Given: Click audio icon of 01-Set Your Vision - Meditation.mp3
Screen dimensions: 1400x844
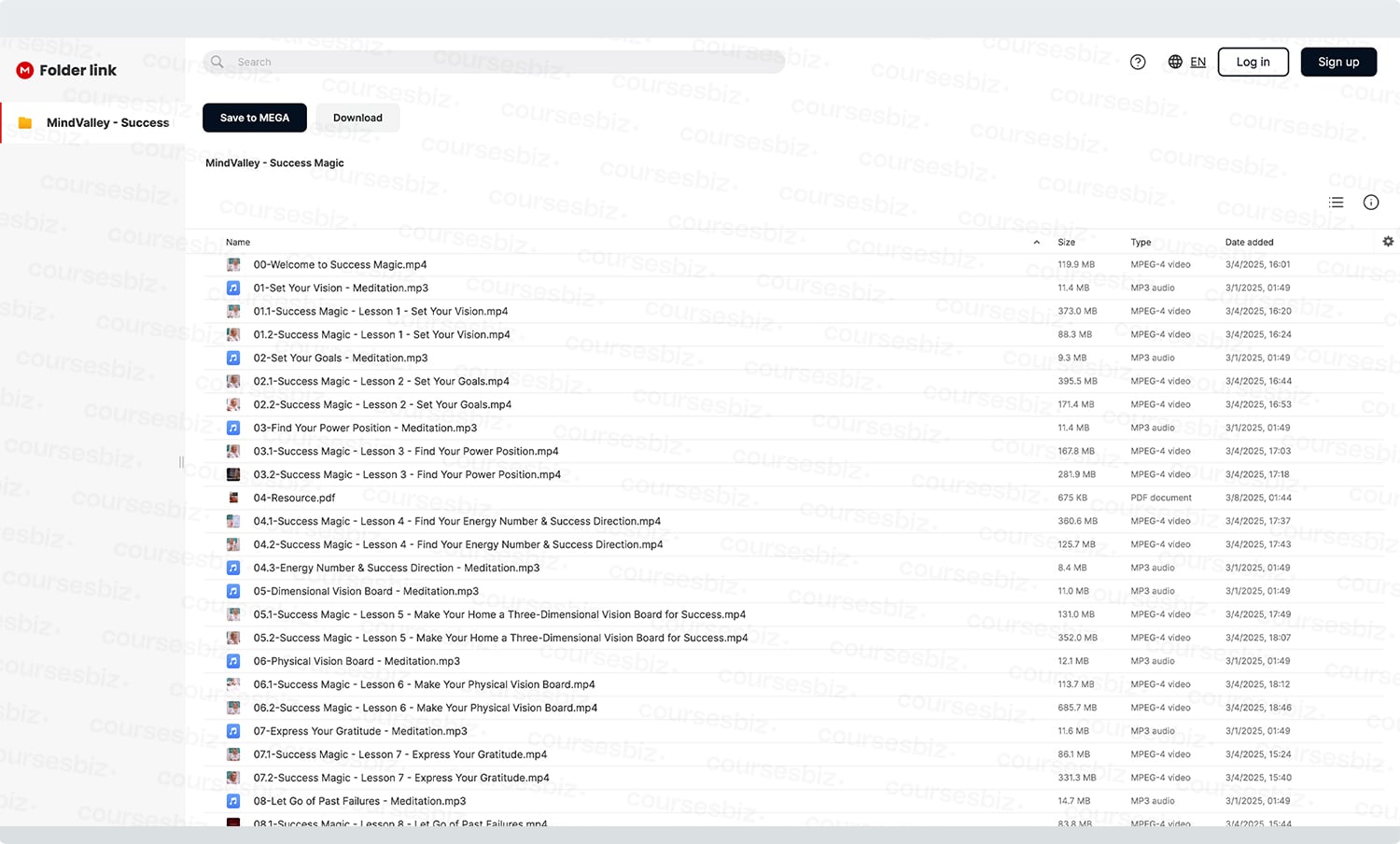Looking at the screenshot, I should 233,288.
